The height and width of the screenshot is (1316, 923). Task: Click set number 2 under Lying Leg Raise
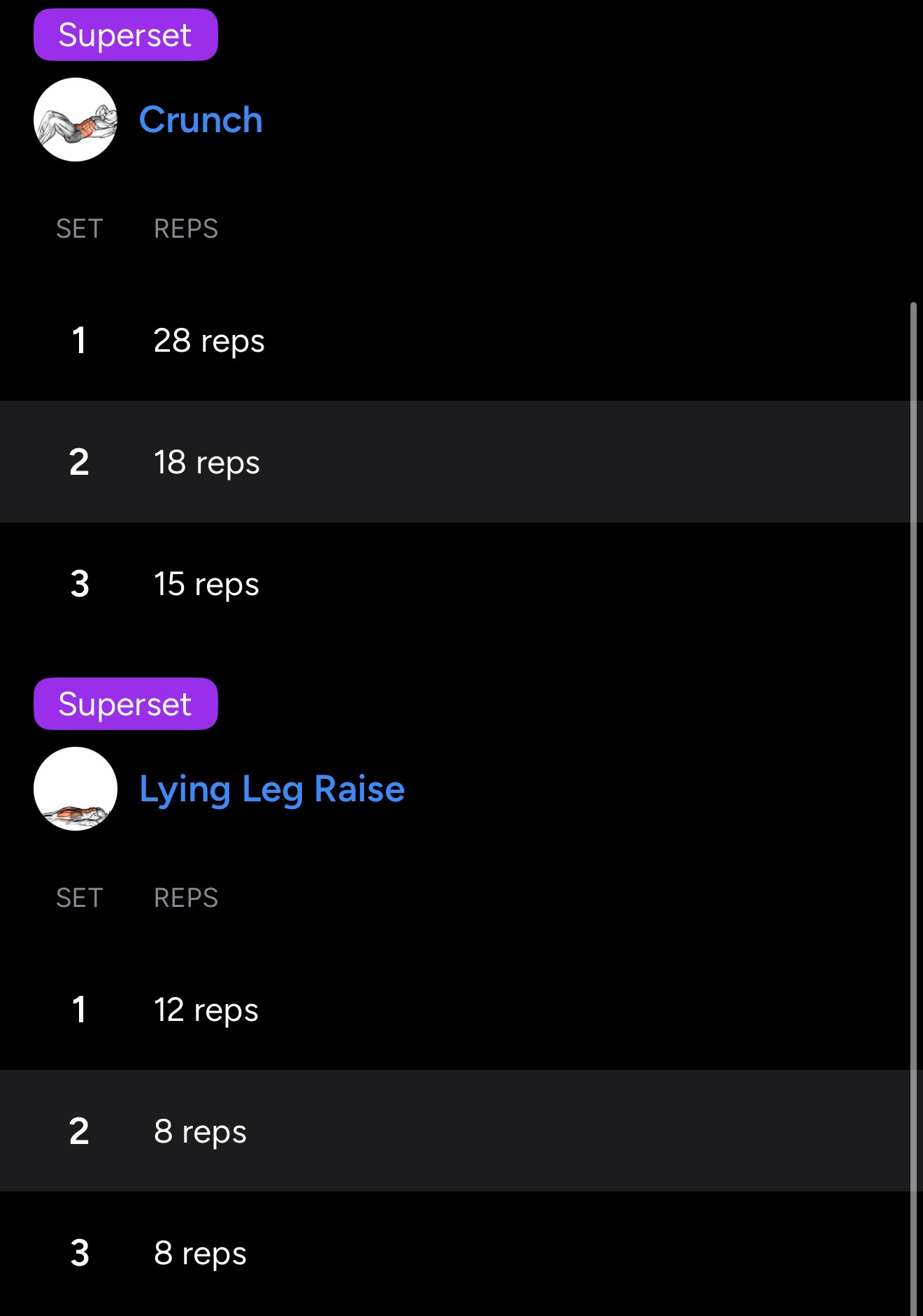click(79, 1131)
